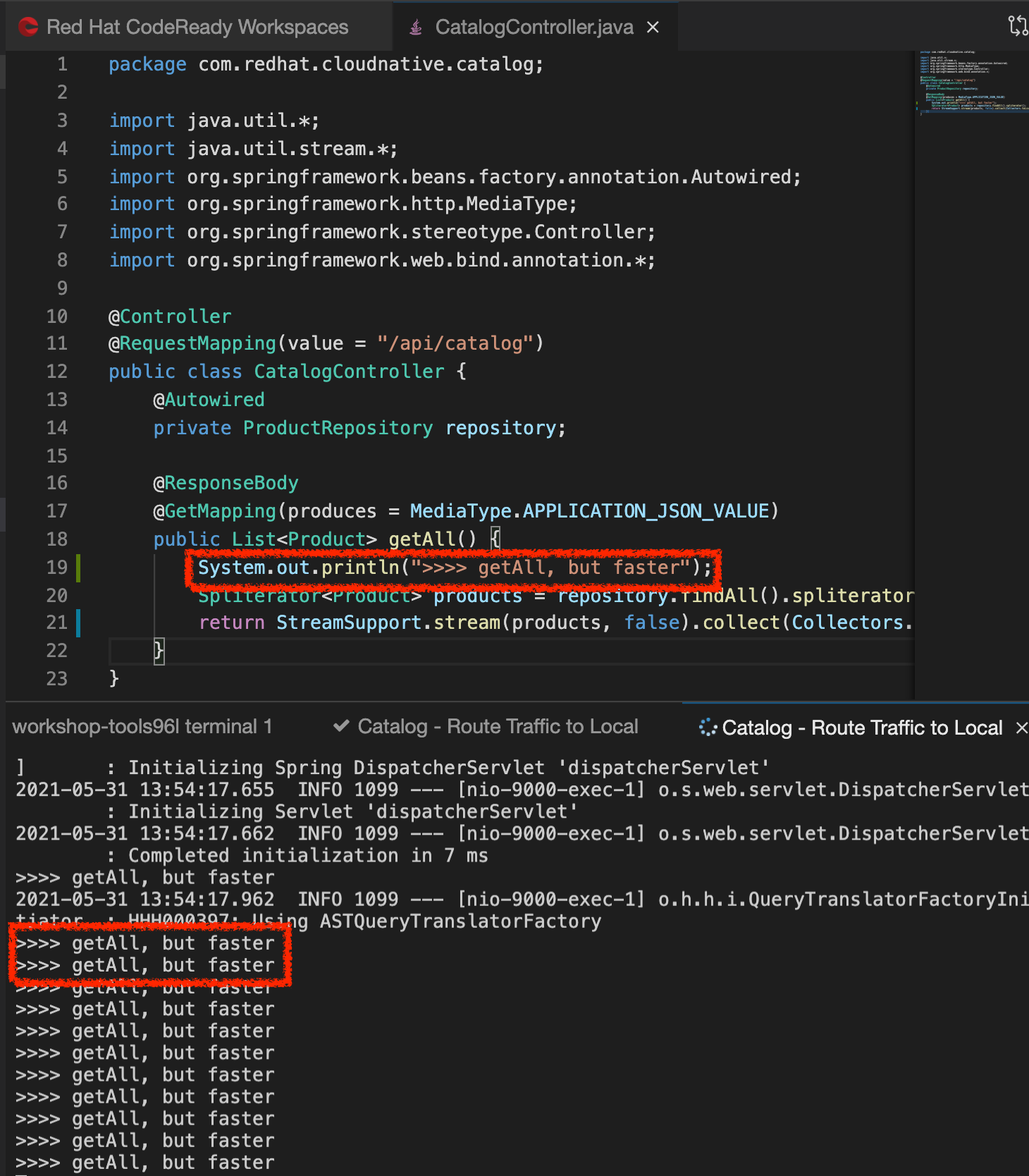Click the ProductRepository type name

(338, 428)
